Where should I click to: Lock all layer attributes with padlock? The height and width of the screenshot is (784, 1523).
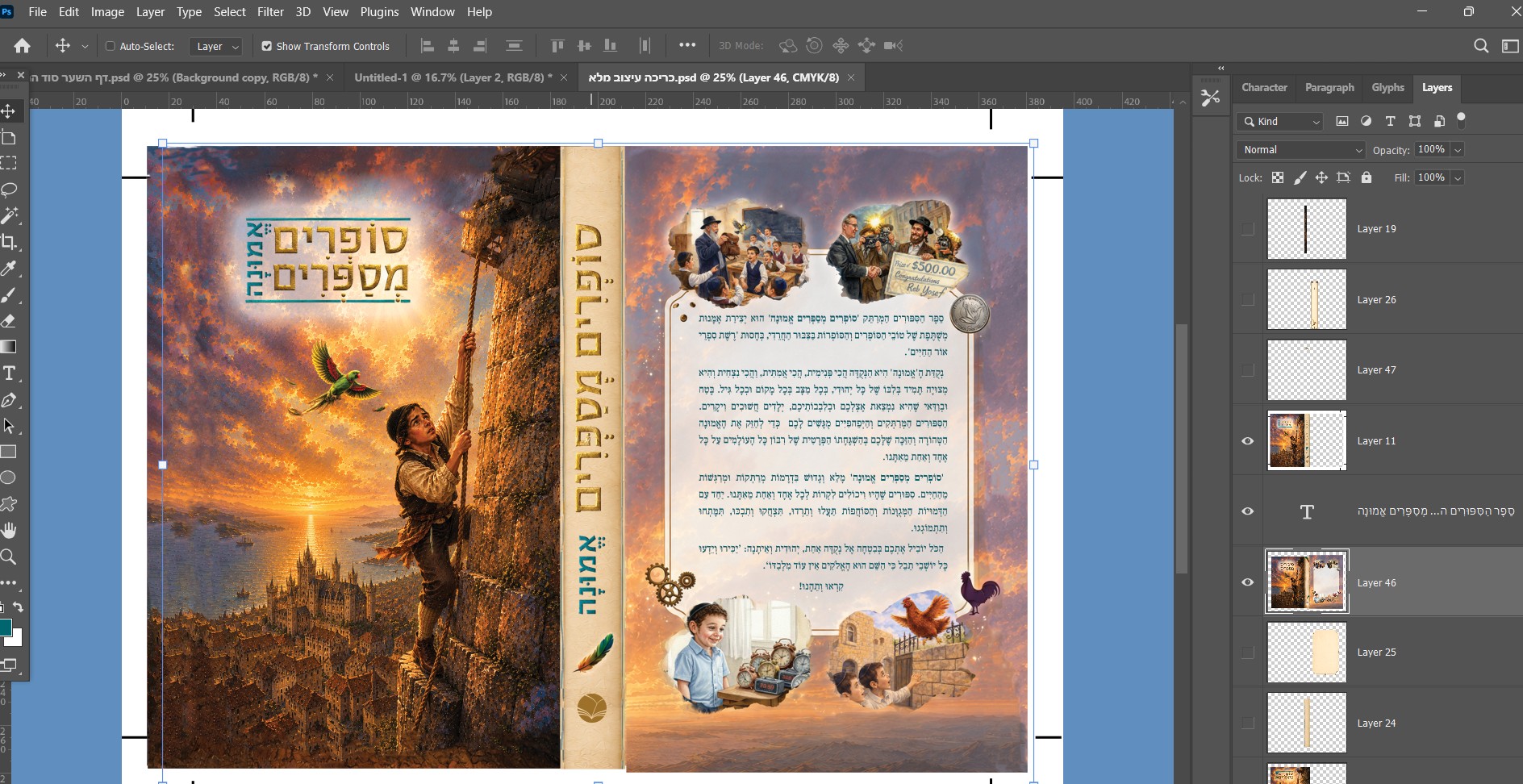[x=1367, y=177]
